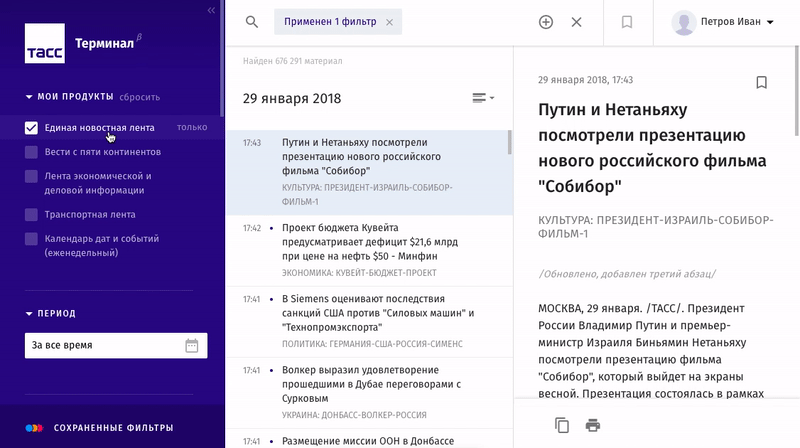Open the За все время period field
Image resolution: width=800 pixels, height=448 pixels.
pyautogui.click(x=116, y=345)
